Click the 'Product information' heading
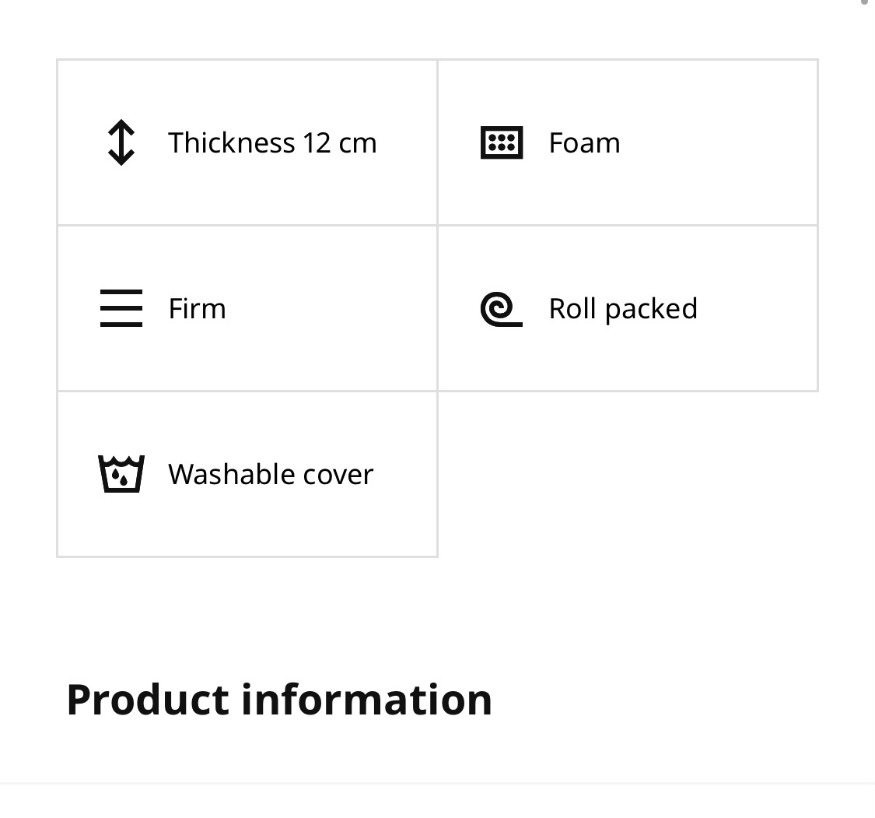 tap(279, 700)
